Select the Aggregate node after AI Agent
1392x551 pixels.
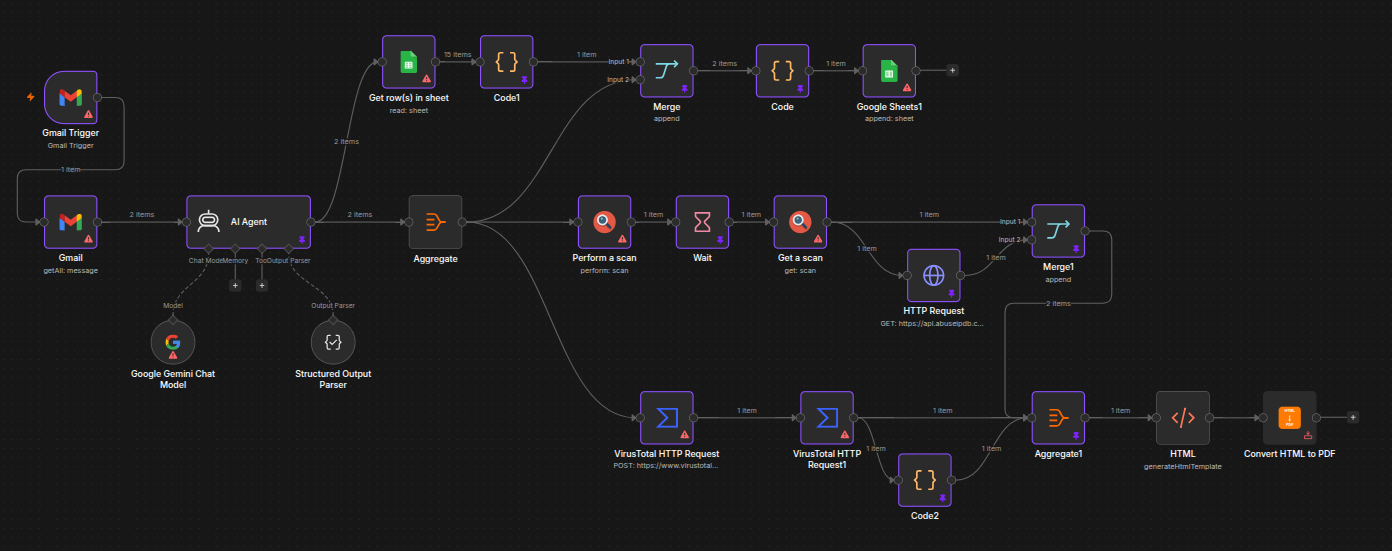point(435,222)
